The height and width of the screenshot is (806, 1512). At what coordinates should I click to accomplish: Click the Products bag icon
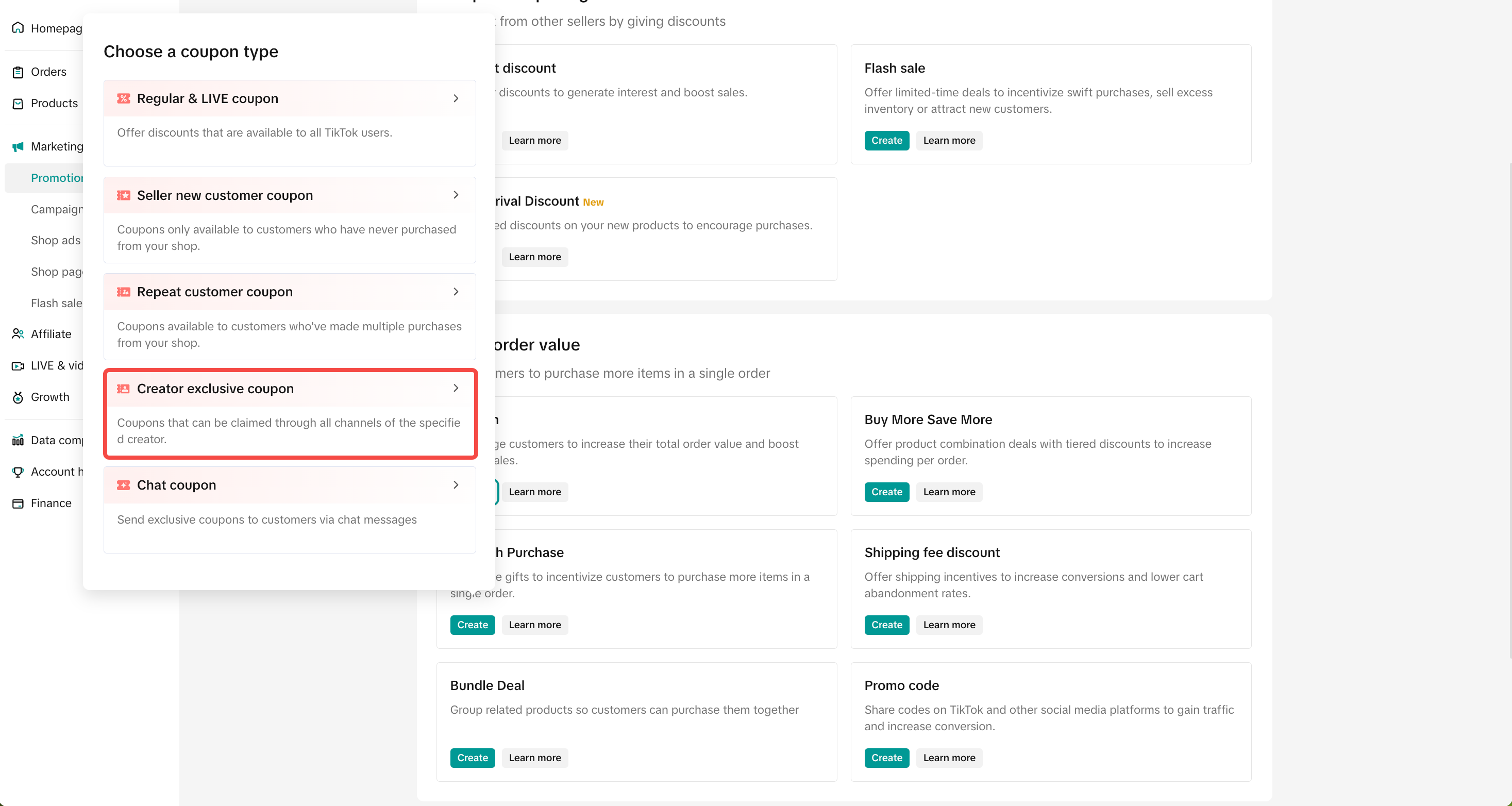[x=18, y=103]
